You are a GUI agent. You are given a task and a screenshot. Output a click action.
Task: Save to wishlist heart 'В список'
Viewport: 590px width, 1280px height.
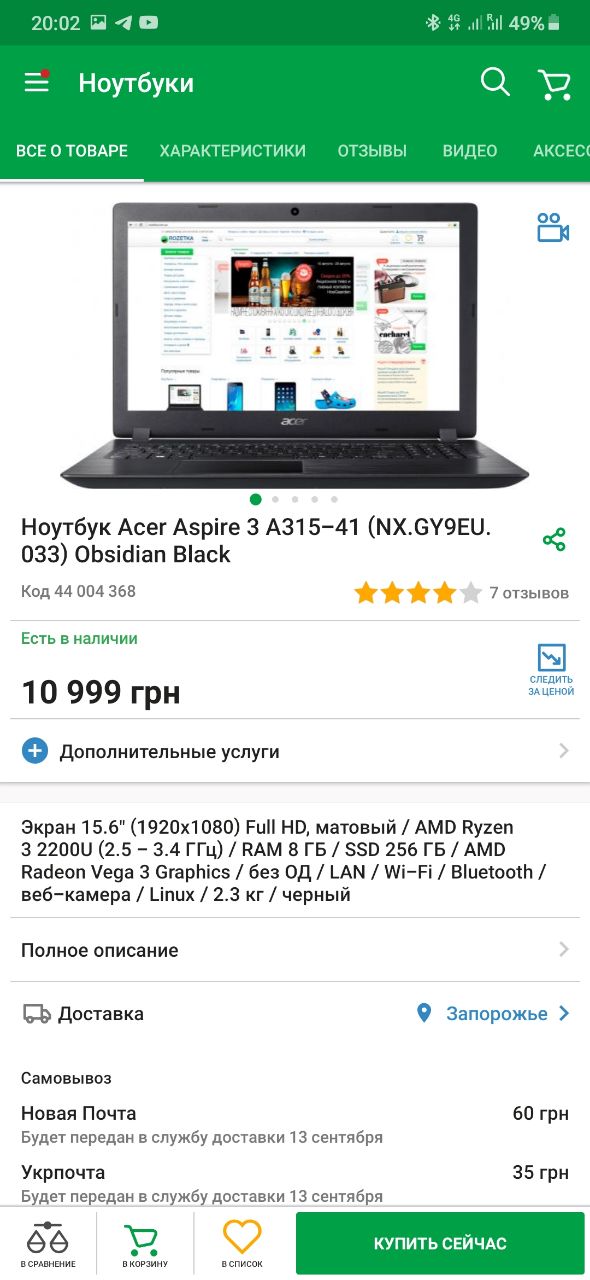(242, 1245)
